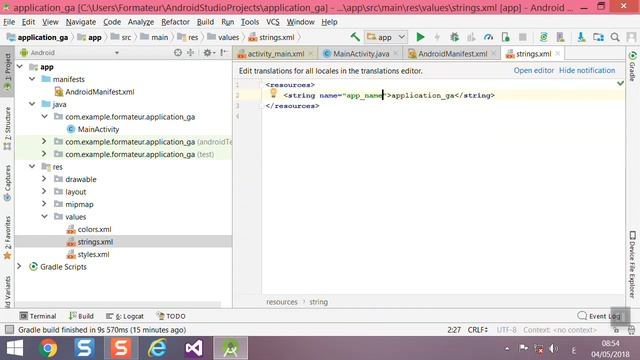Click the volume speaker tray icon
The height and width of the screenshot is (360, 640).
(x=553, y=349)
